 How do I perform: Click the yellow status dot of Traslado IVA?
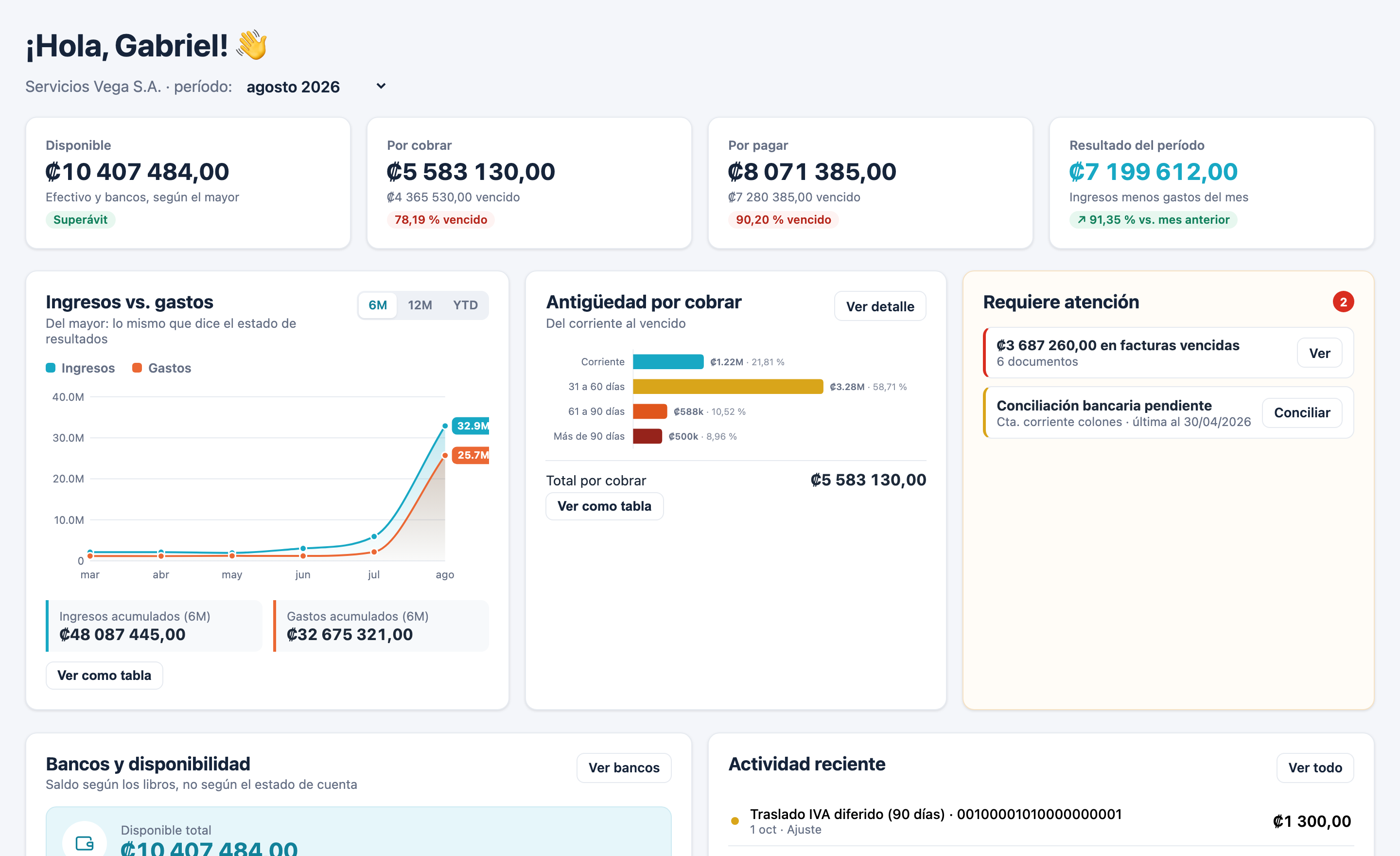735,821
